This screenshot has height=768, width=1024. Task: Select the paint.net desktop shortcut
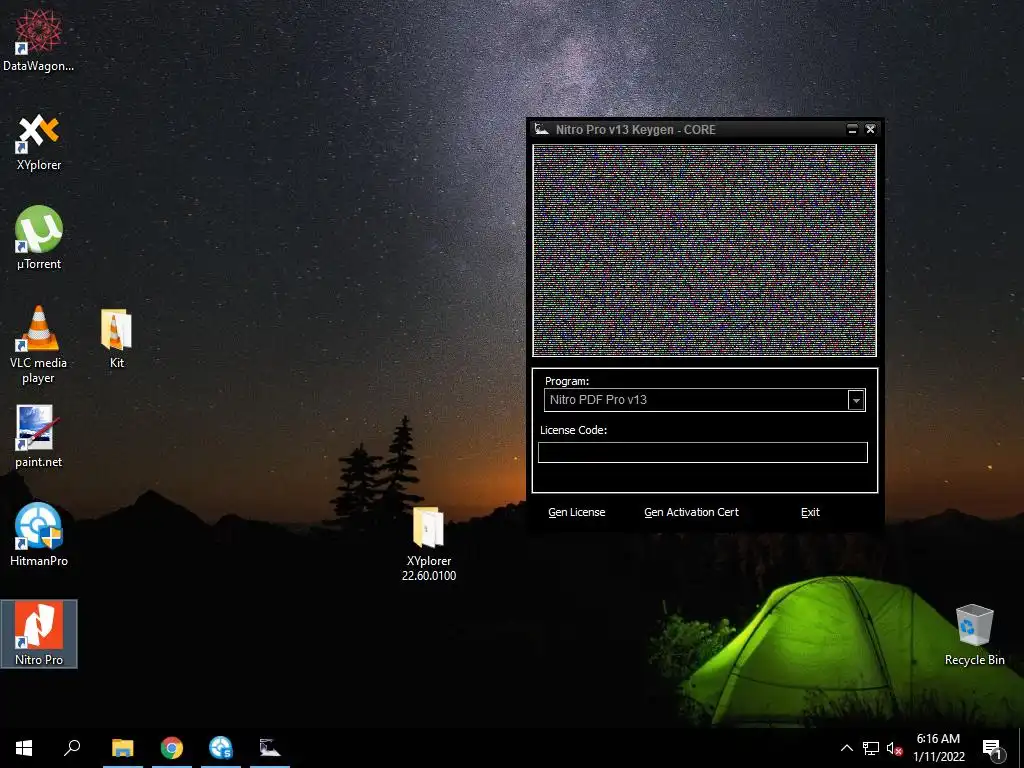pyautogui.click(x=39, y=436)
